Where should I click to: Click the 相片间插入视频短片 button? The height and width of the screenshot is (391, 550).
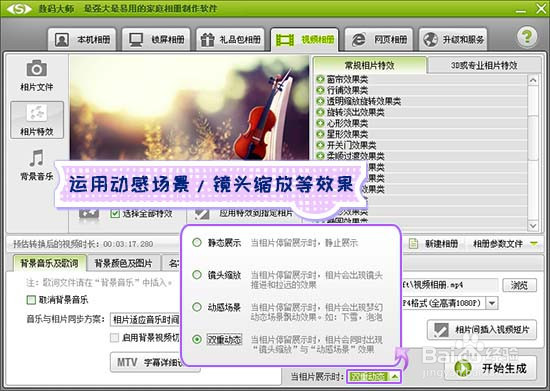[482, 330]
